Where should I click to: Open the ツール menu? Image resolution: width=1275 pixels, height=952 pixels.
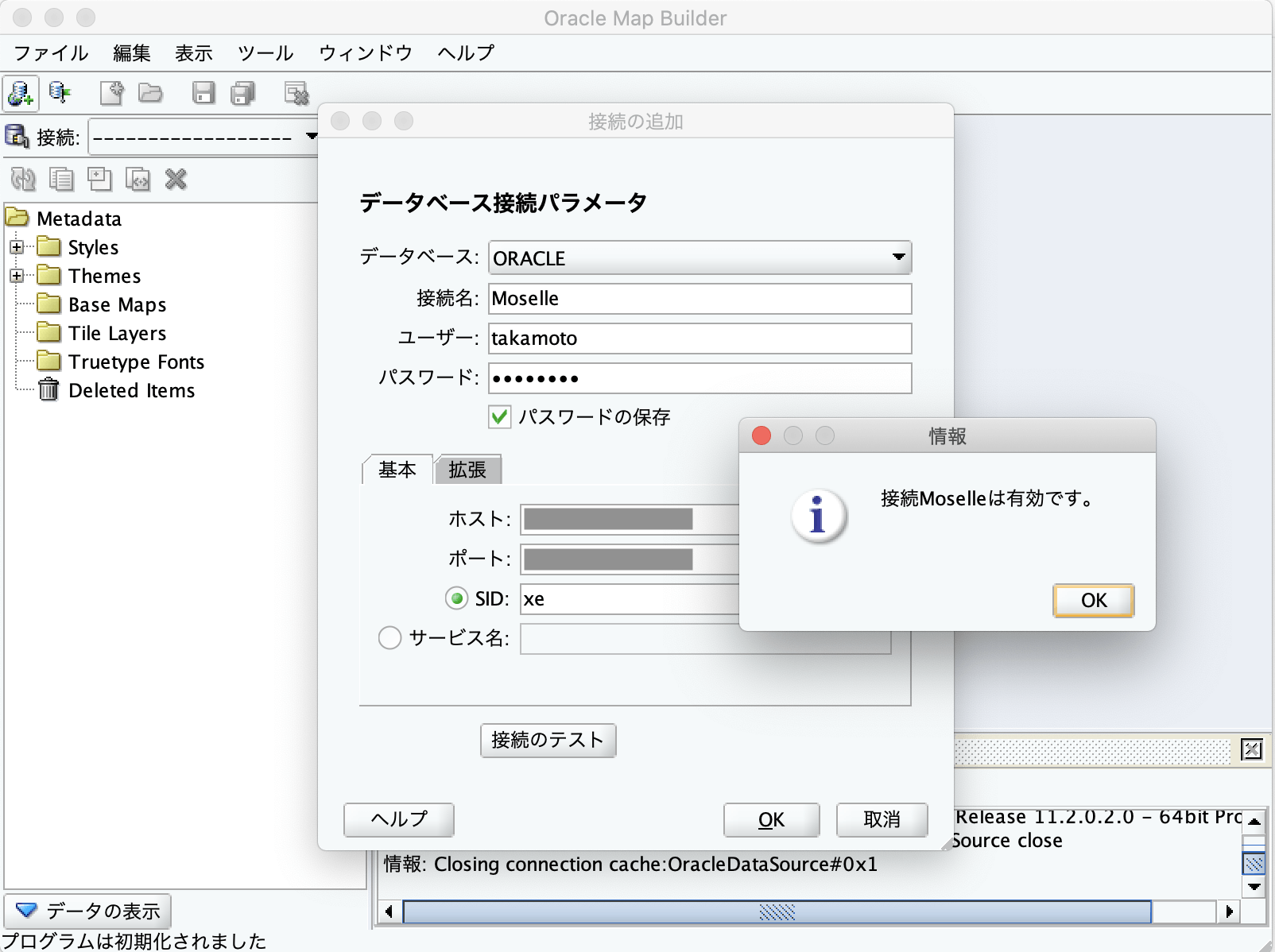265,53
